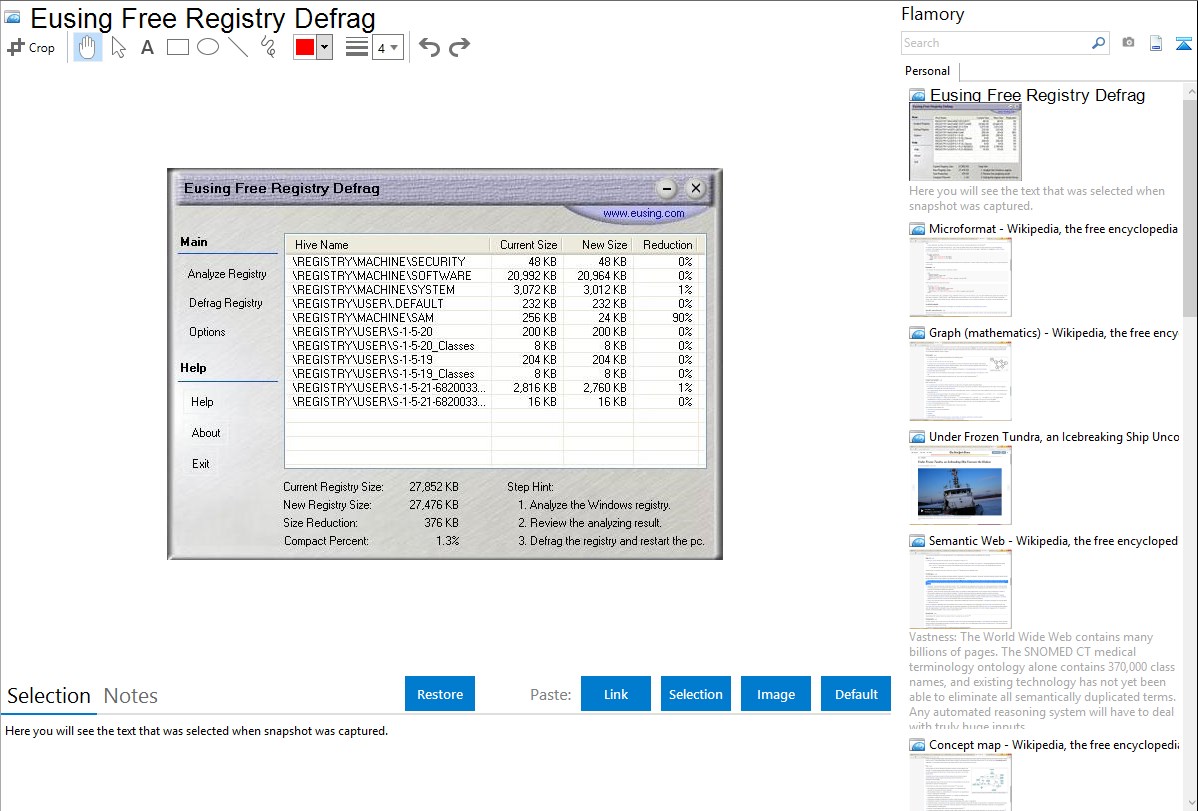Open Eusing Free Registry Defrag snapshot thumbnail
The image size is (1198, 811).
click(x=965, y=142)
